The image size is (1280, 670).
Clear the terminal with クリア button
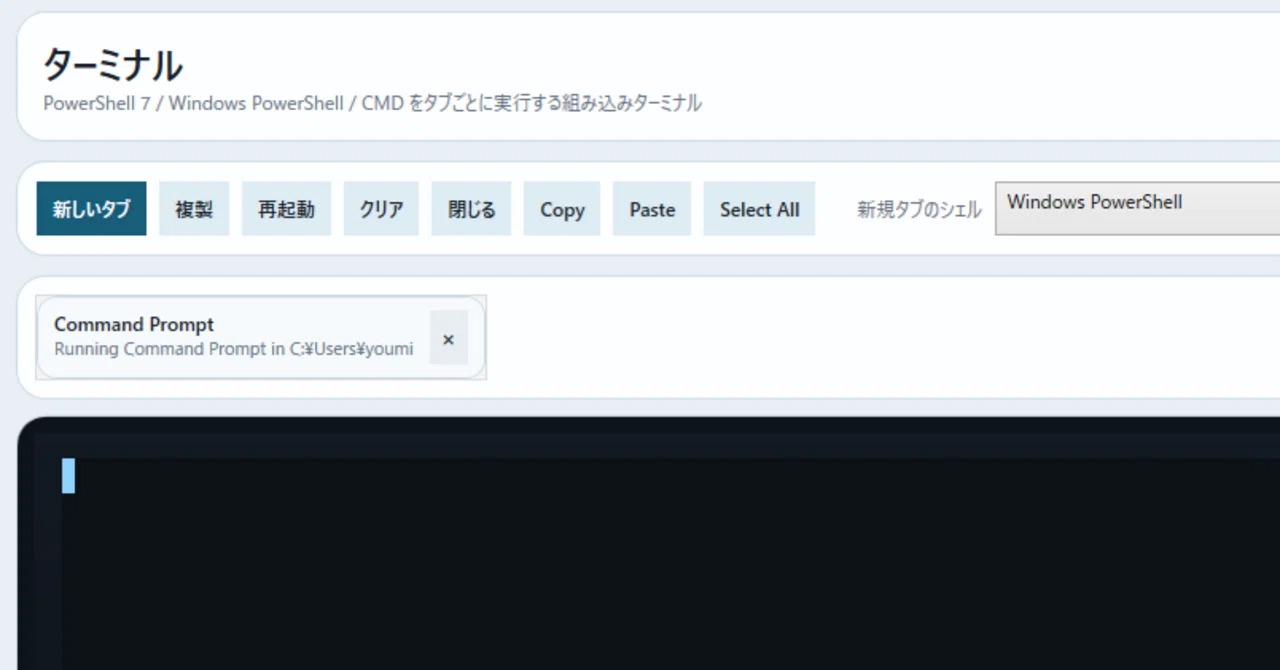click(x=381, y=209)
